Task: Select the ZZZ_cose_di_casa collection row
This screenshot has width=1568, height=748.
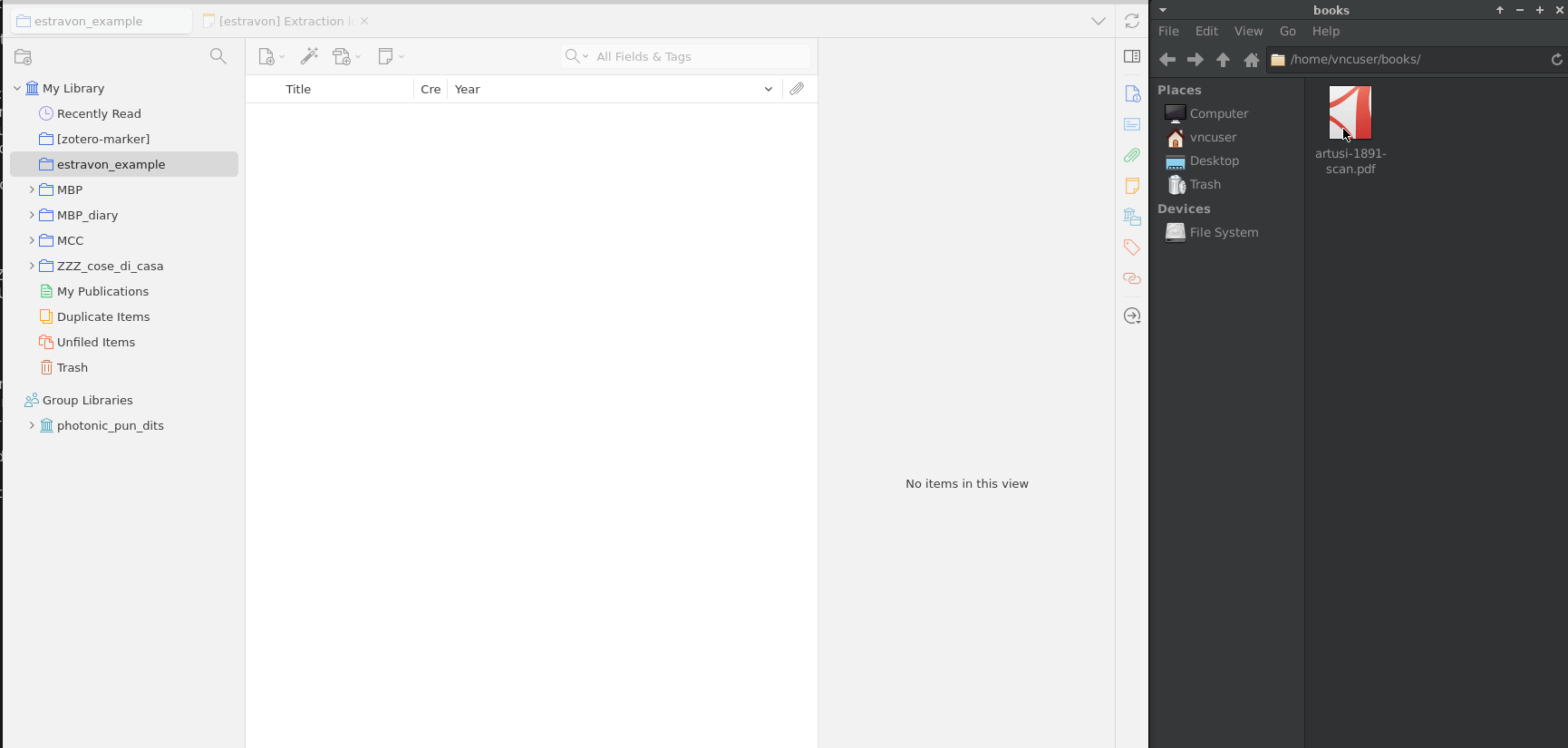Action: coord(124,266)
